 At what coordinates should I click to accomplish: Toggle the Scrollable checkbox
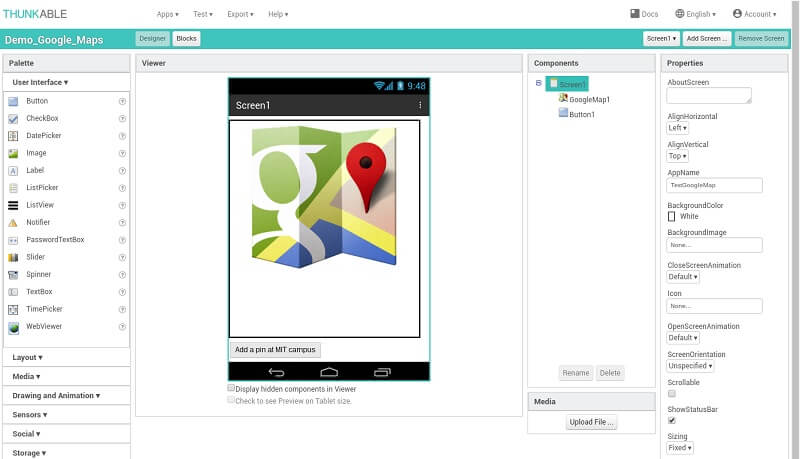[x=672, y=394]
